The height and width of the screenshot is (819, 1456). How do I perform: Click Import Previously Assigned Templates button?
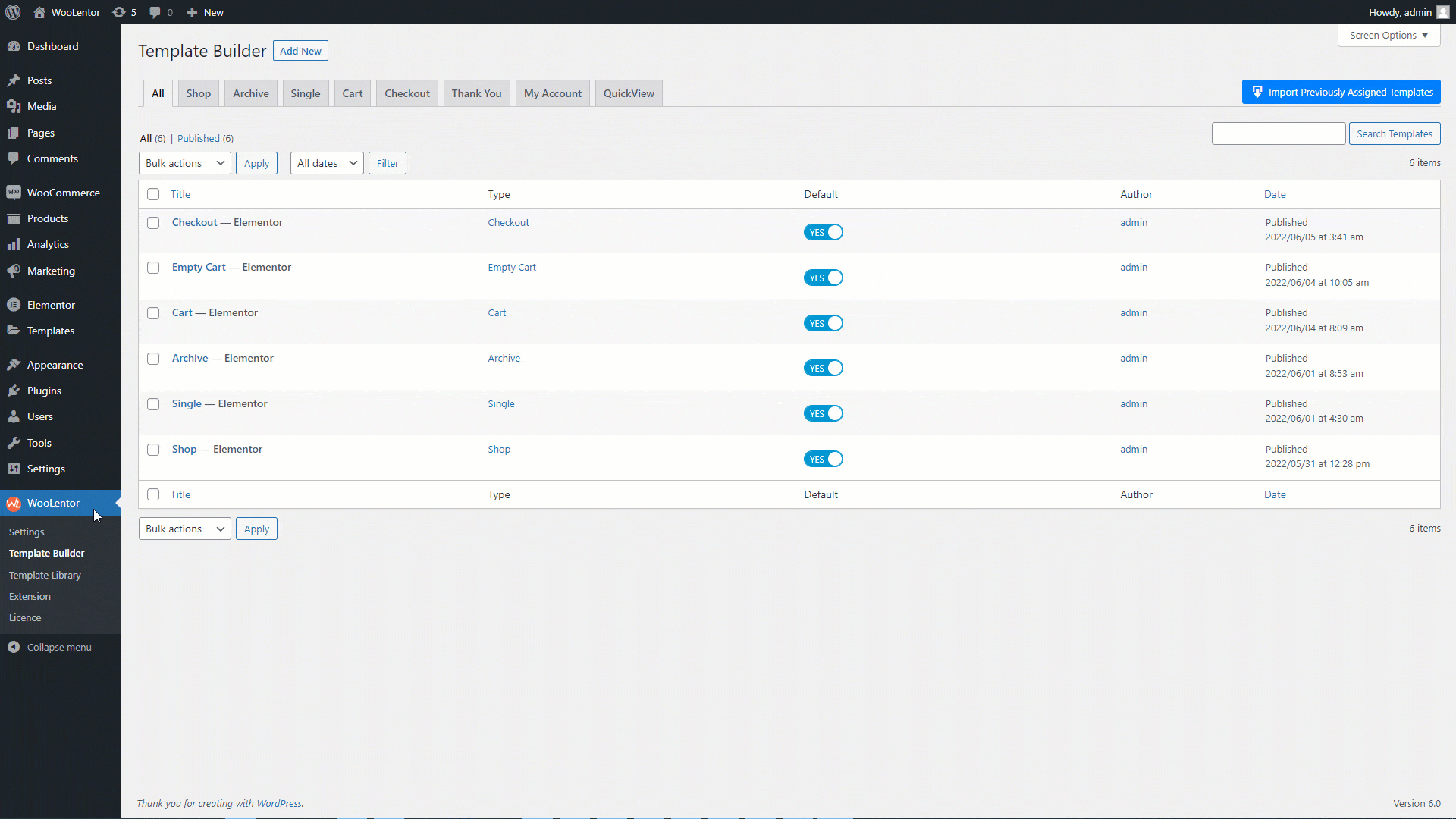click(x=1341, y=92)
